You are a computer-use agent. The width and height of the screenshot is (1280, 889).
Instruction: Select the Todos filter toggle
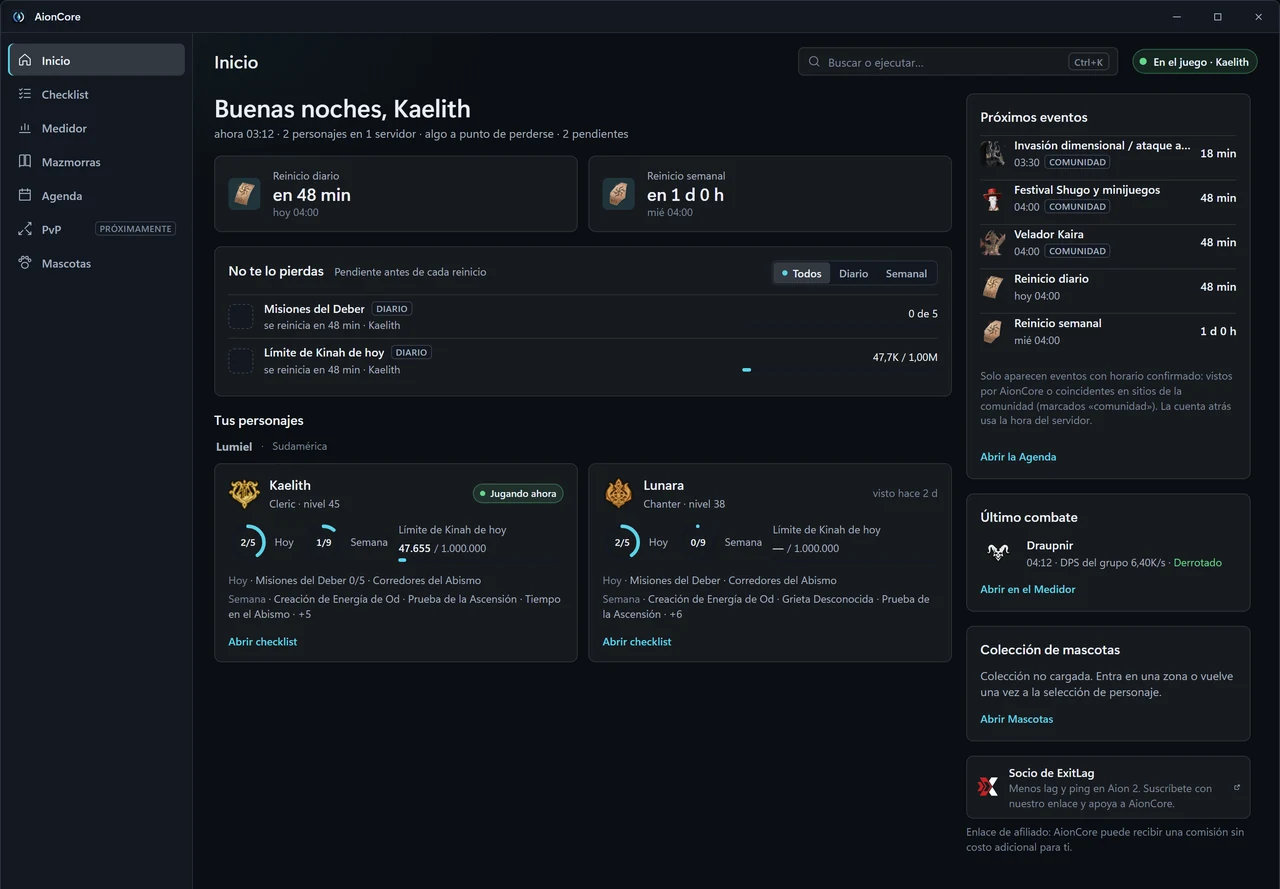coord(802,273)
